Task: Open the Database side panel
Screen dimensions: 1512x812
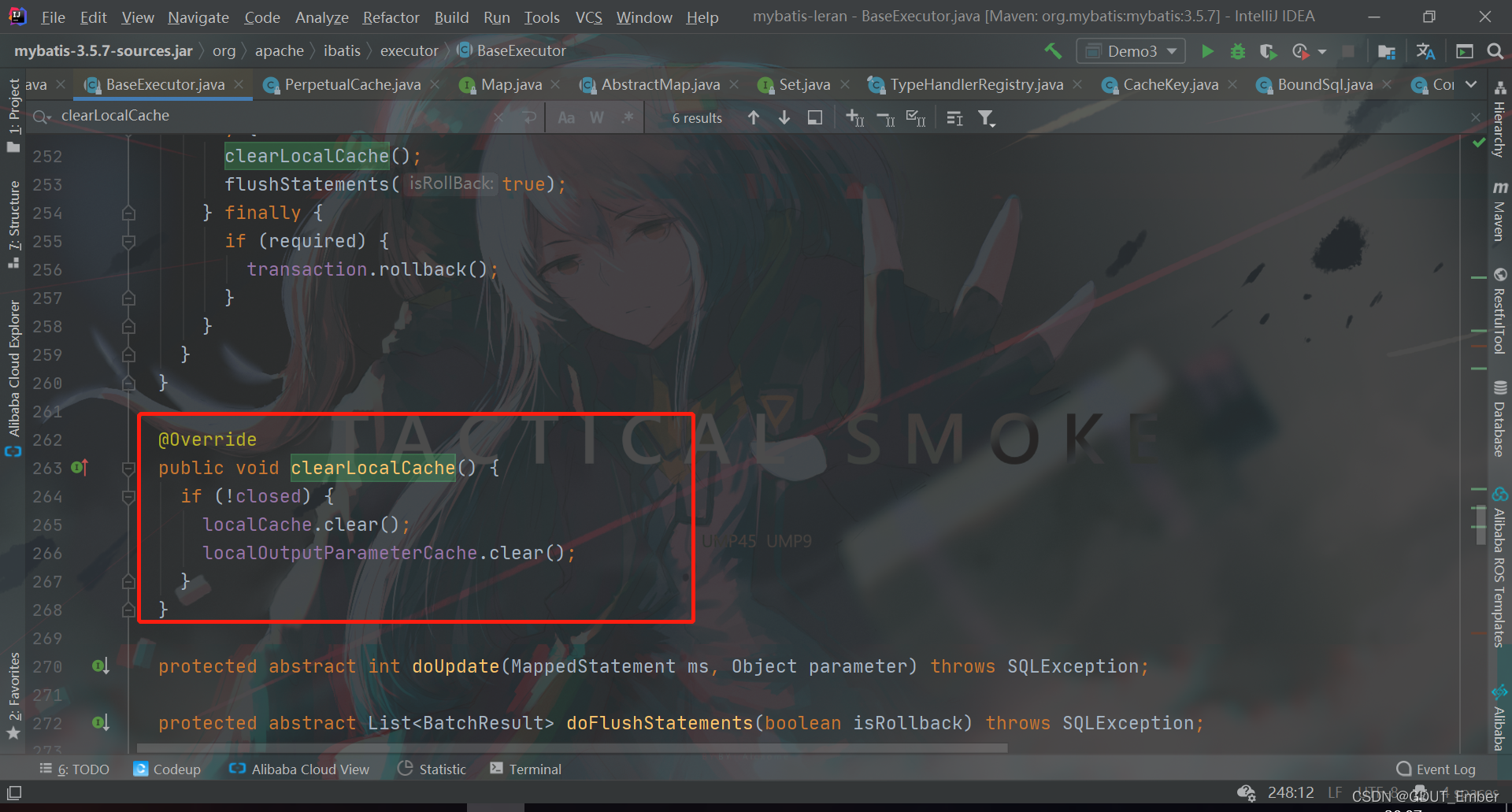Action: [1499, 418]
